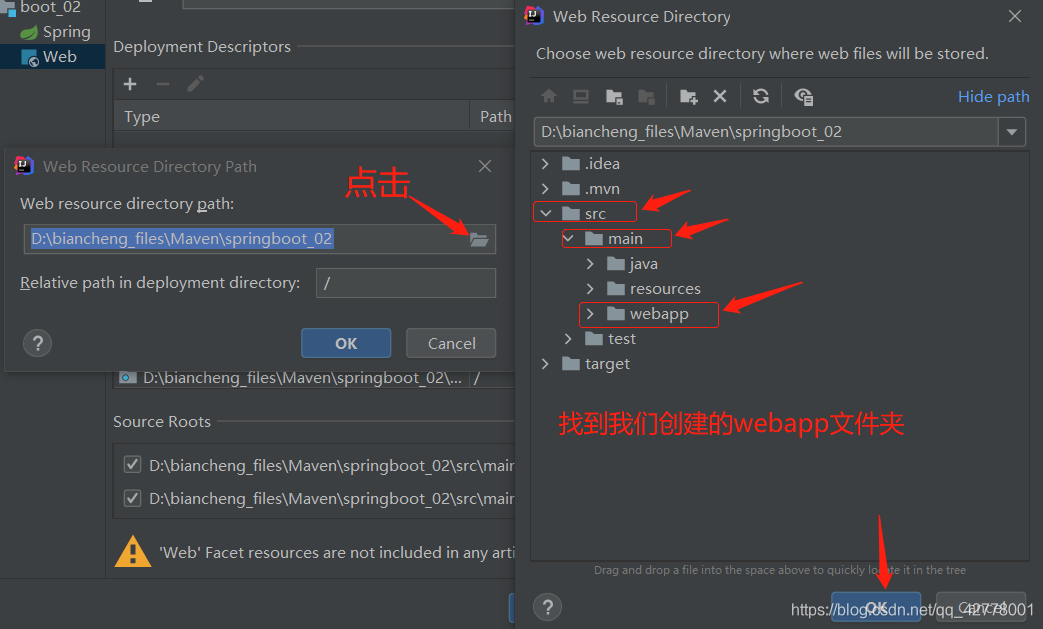Viewport: 1043px width, 629px height.
Task: Delete selected item X icon in toolbar
Action: [720, 96]
